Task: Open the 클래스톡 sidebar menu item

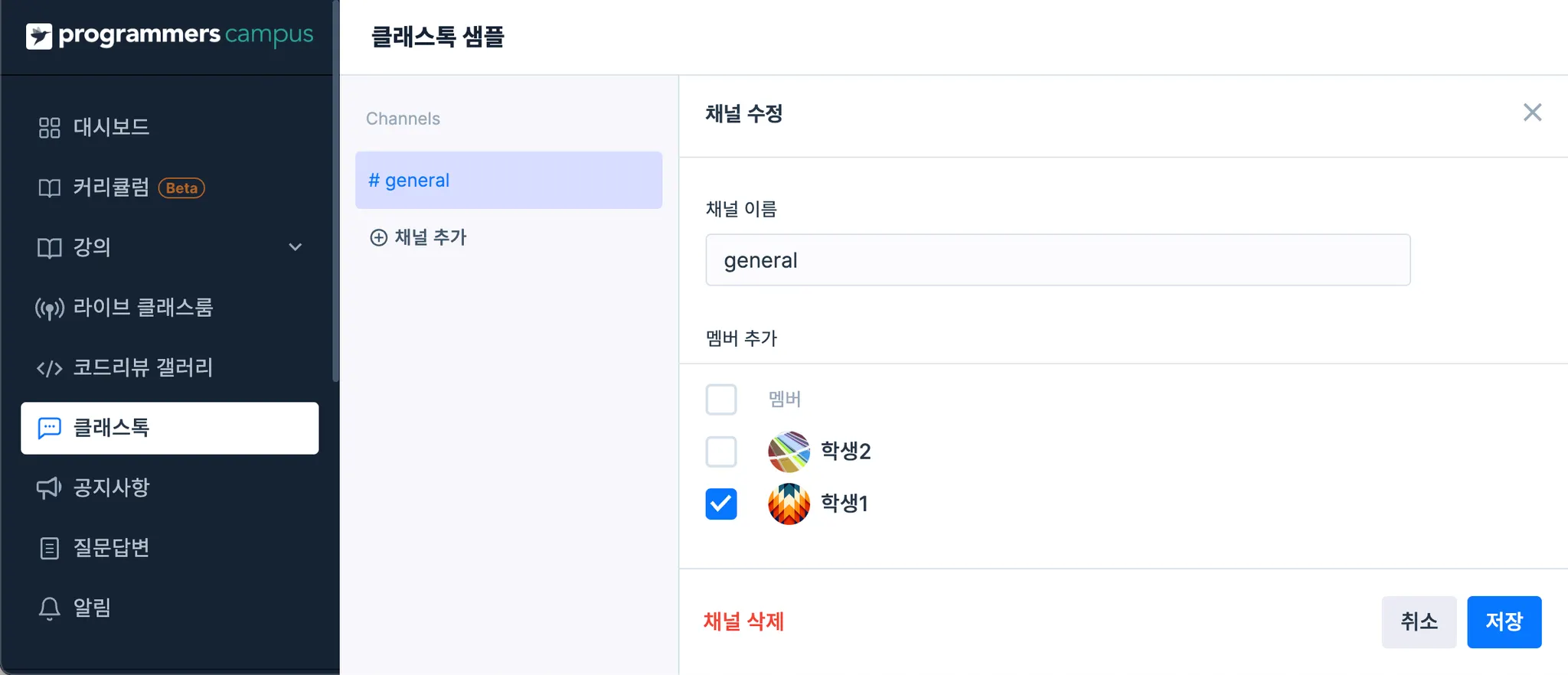Action: tap(170, 429)
